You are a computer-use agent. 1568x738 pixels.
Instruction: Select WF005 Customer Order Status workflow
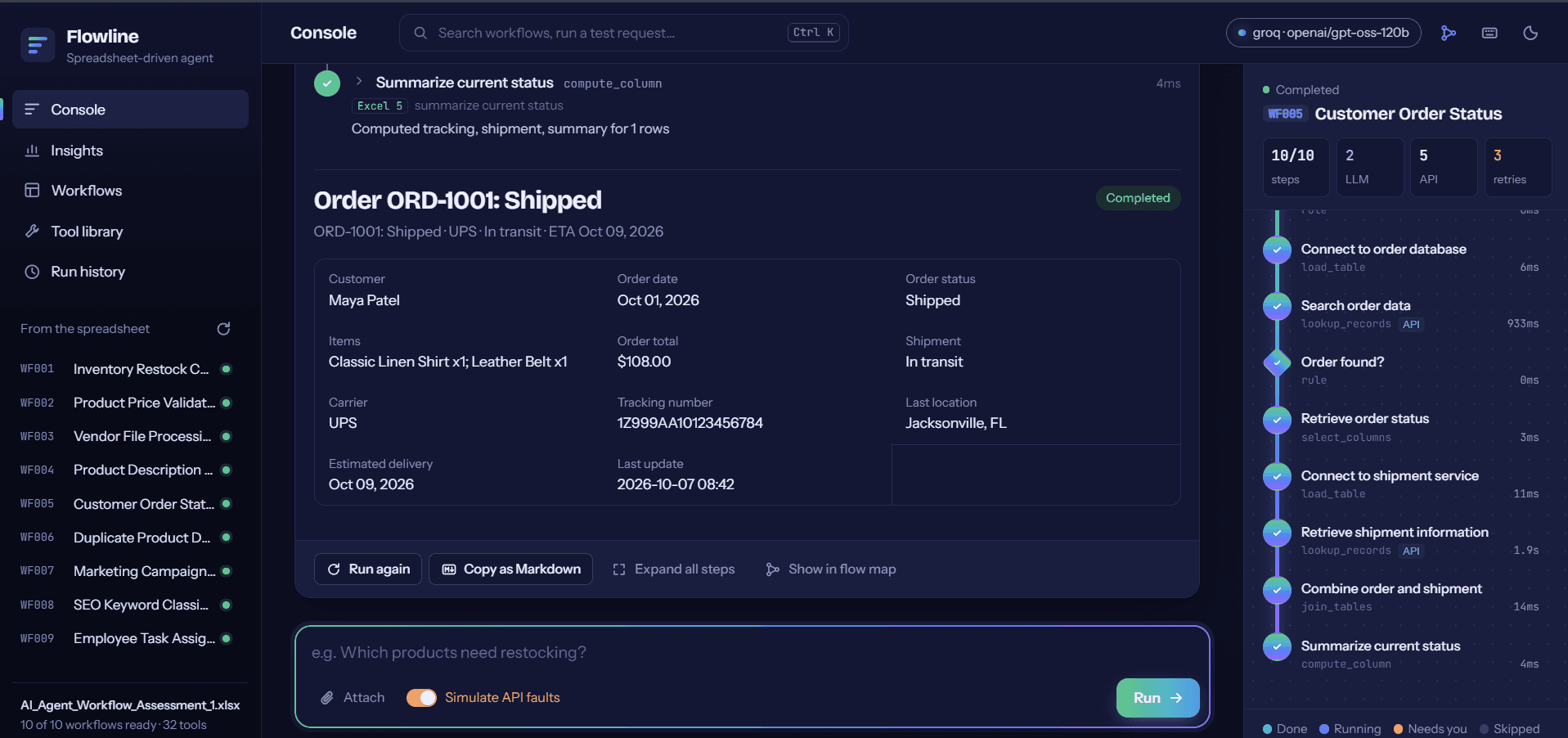pyautogui.click(x=126, y=504)
